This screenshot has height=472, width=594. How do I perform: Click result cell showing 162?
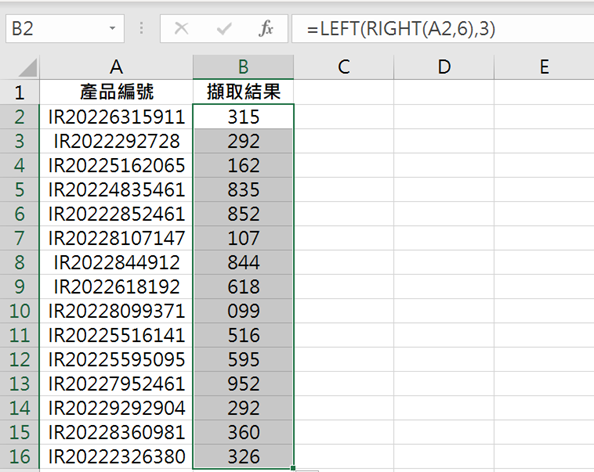click(243, 165)
